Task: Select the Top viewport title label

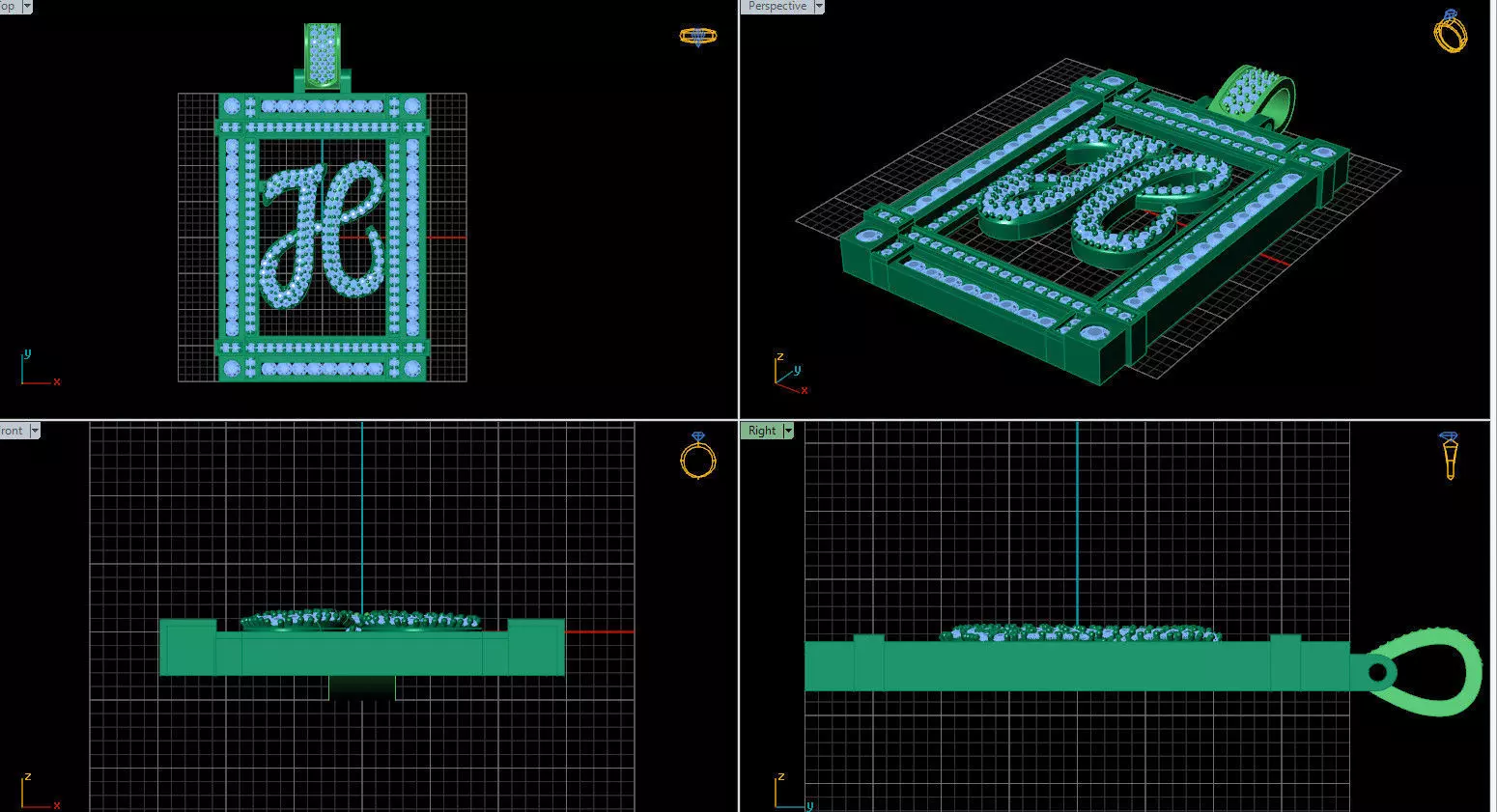Action: coord(9,6)
